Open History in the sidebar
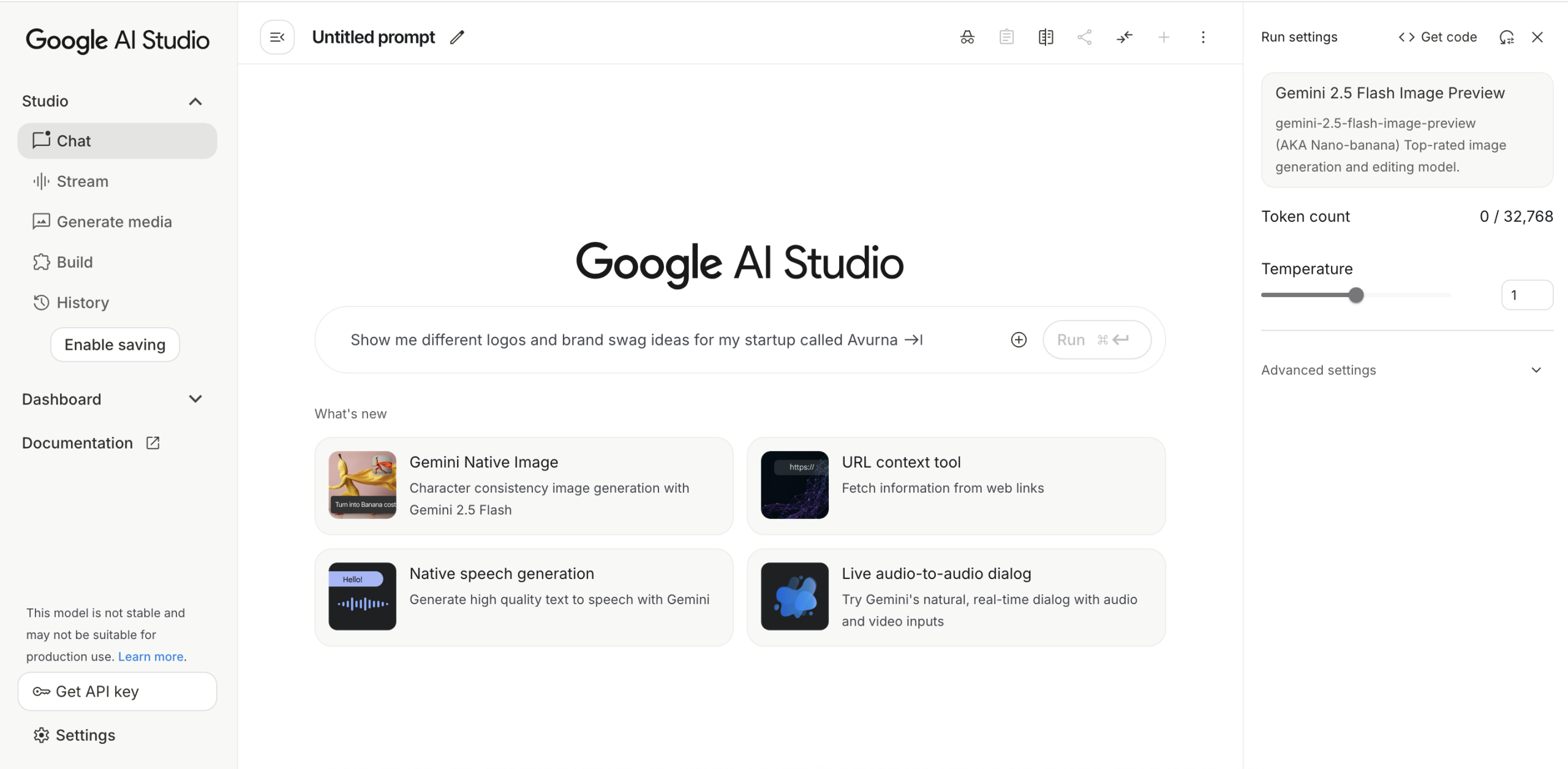 117,303
